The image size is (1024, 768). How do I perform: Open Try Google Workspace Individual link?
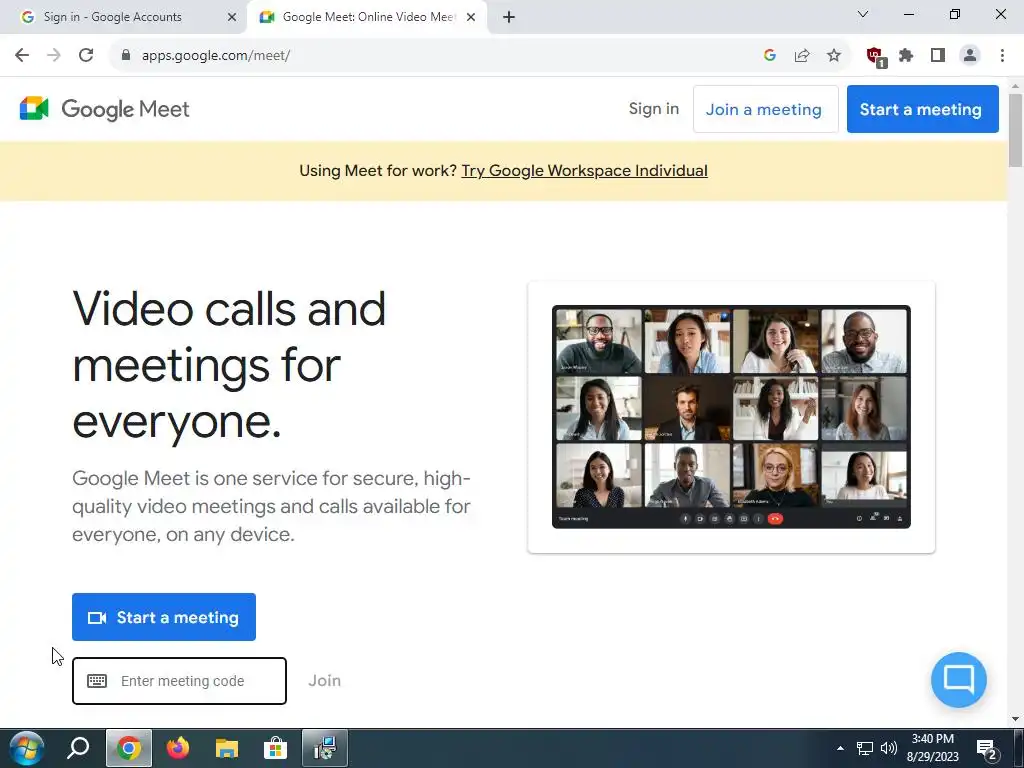(584, 170)
